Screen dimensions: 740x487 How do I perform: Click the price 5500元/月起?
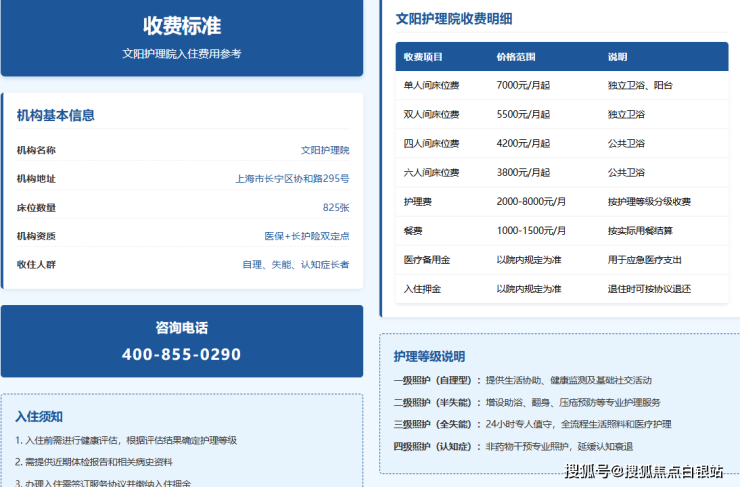pos(523,114)
